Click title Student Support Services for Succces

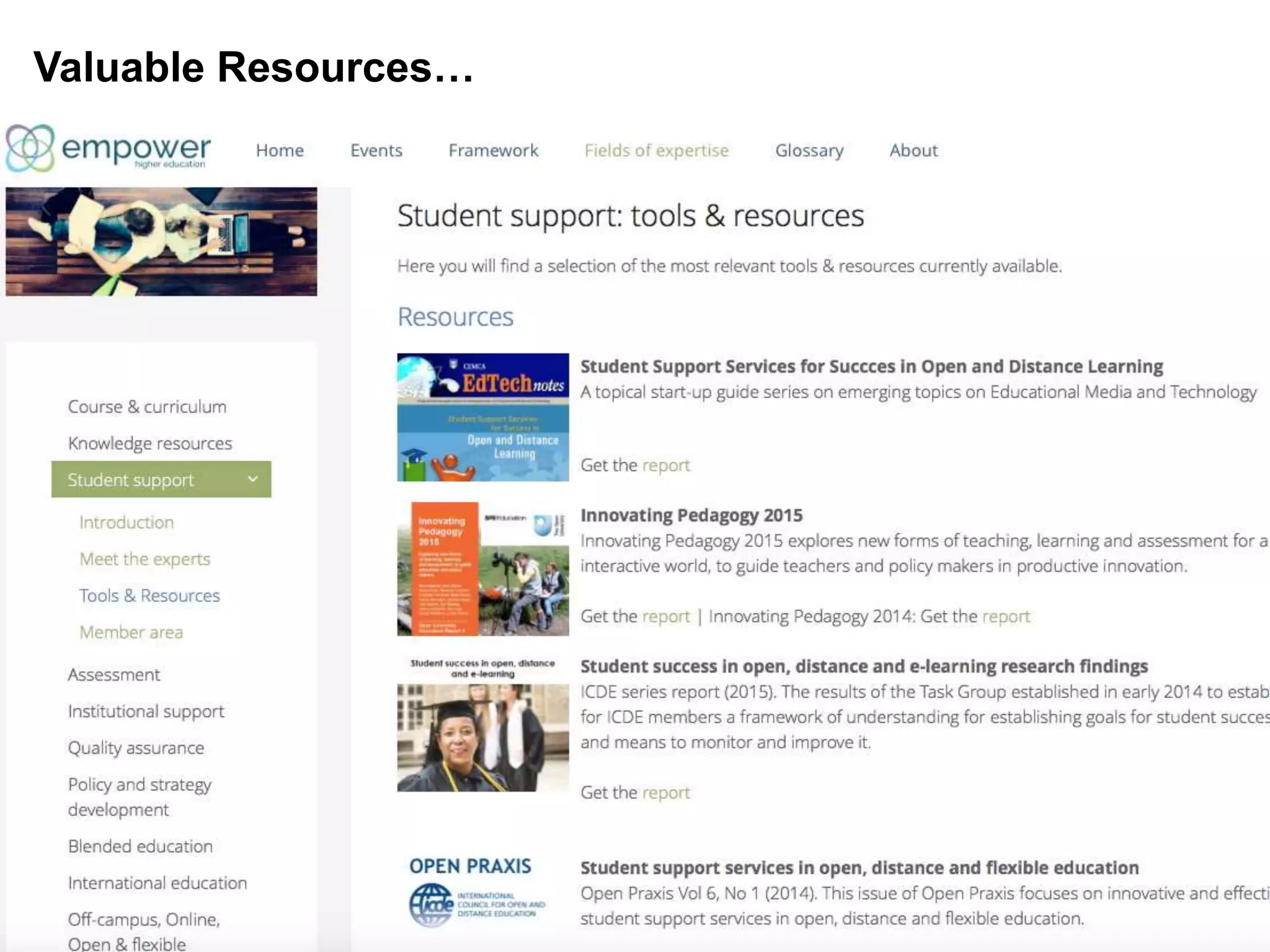pyautogui.click(x=871, y=366)
